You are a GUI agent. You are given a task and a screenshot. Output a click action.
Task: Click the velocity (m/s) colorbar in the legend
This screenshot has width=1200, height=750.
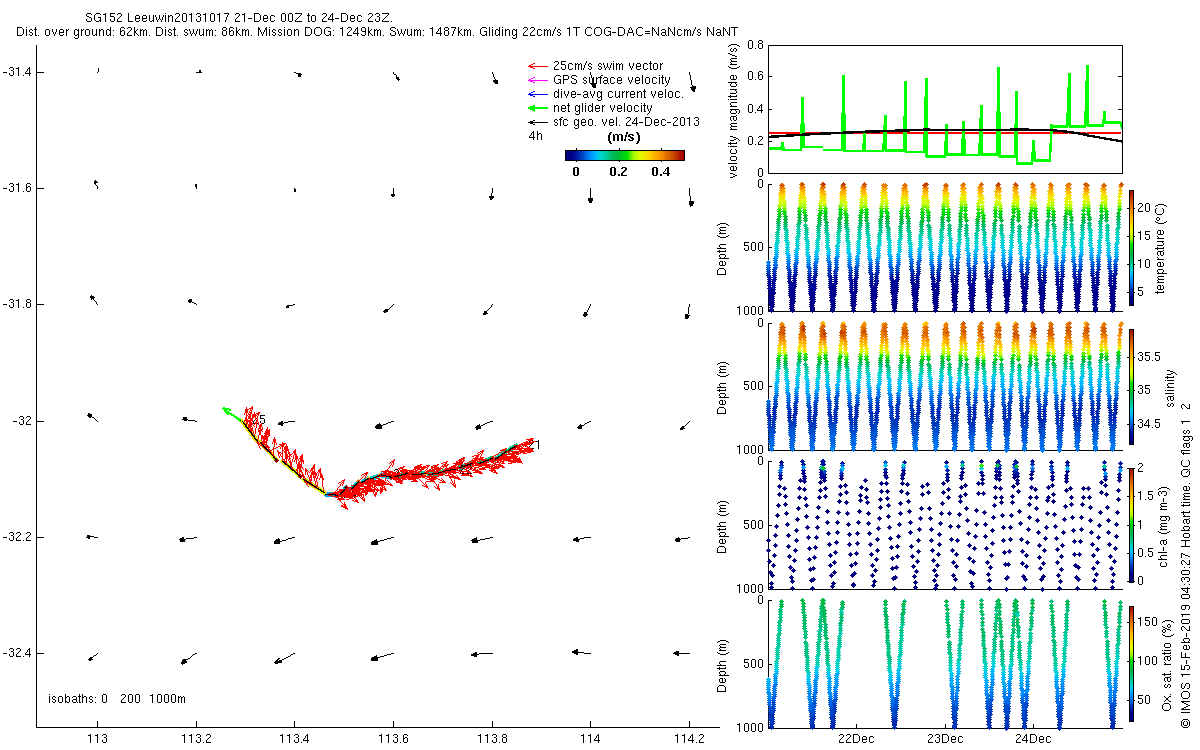pos(624,155)
